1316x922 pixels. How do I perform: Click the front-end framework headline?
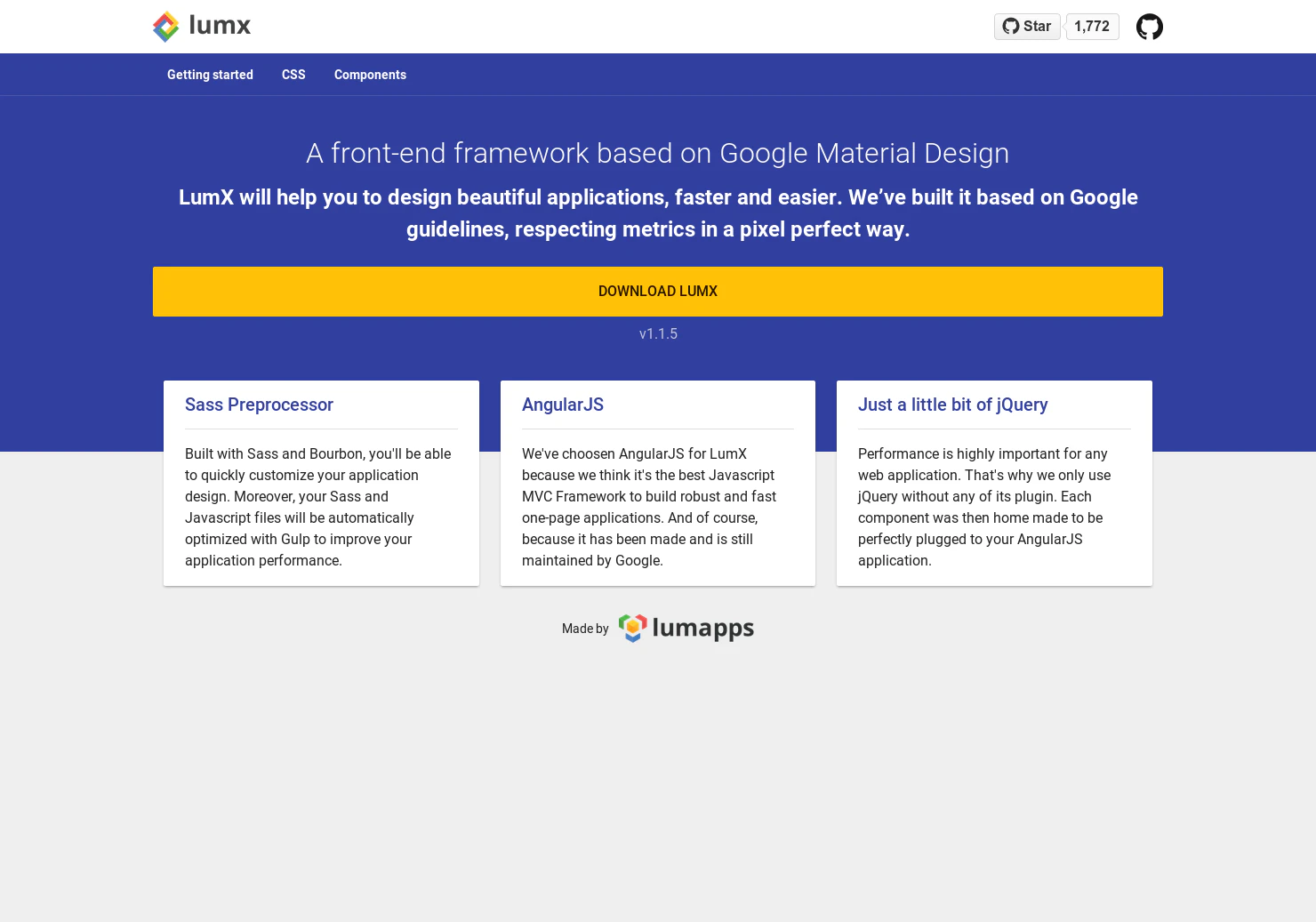point(658,153)
